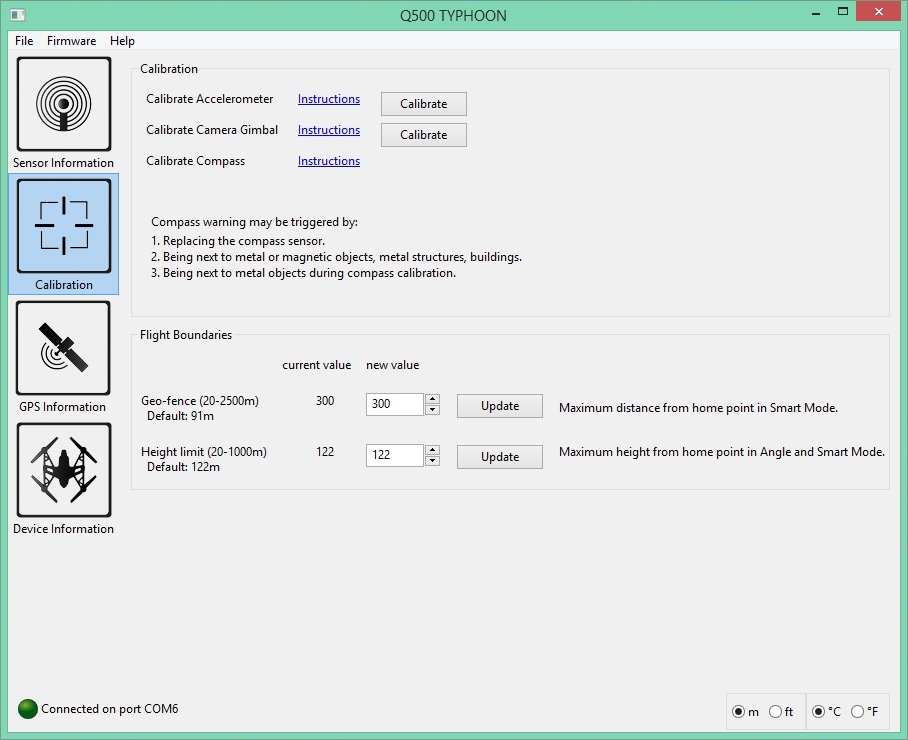This screenshot has width=908, height=740.
Task: Click the 'Flight Boundaries' group title
Action: pyautogui.click(x=186, y=335)
